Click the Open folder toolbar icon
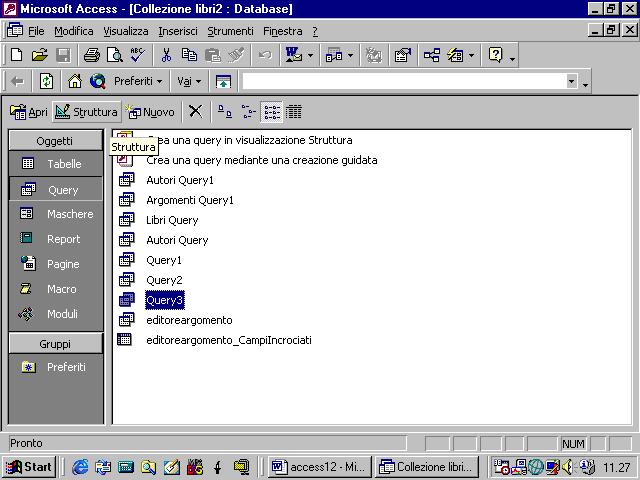This screenshot has width=640, height=480. coord(40,55)
